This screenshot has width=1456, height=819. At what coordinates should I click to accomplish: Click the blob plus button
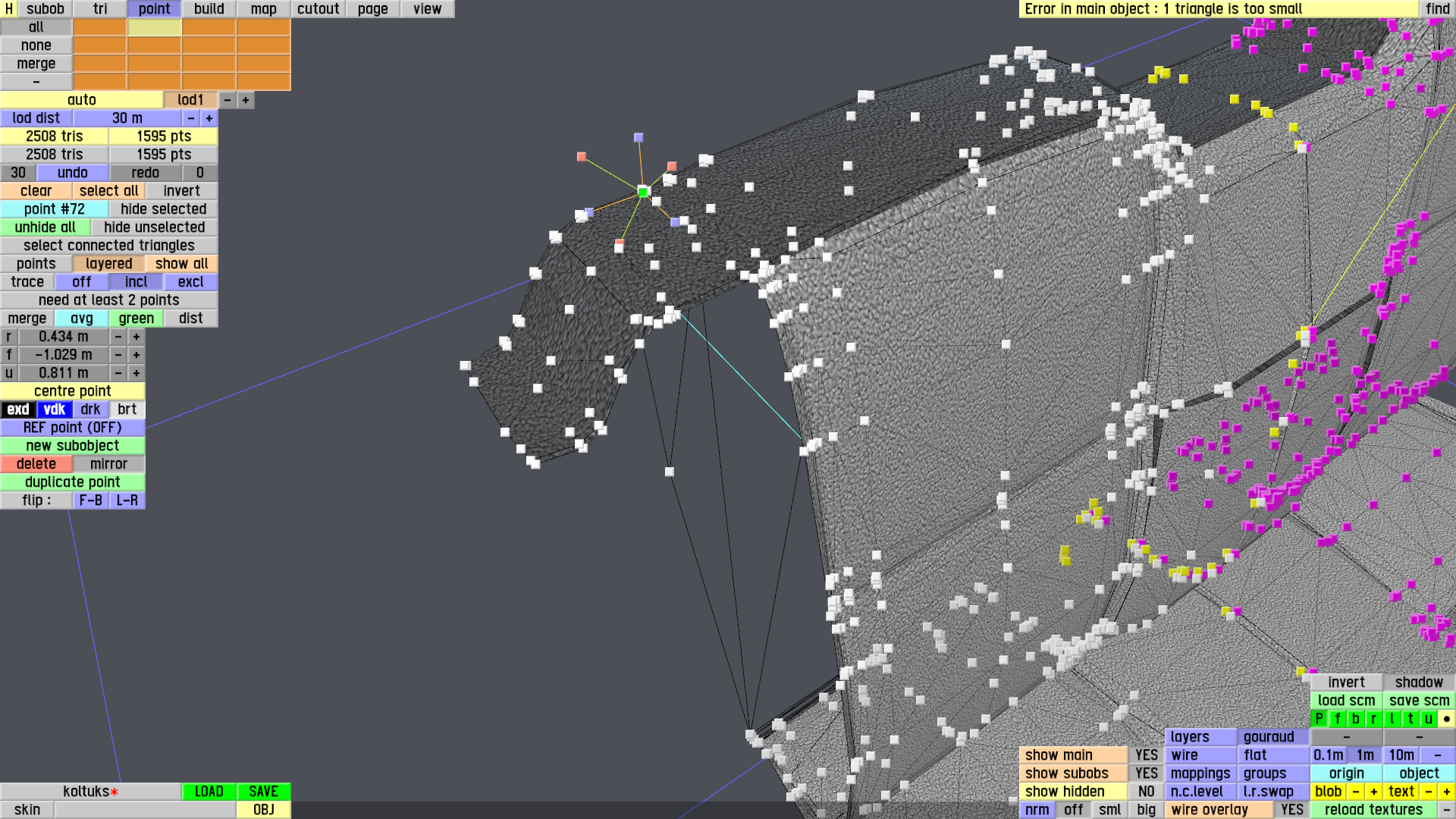pos(1373,792)
